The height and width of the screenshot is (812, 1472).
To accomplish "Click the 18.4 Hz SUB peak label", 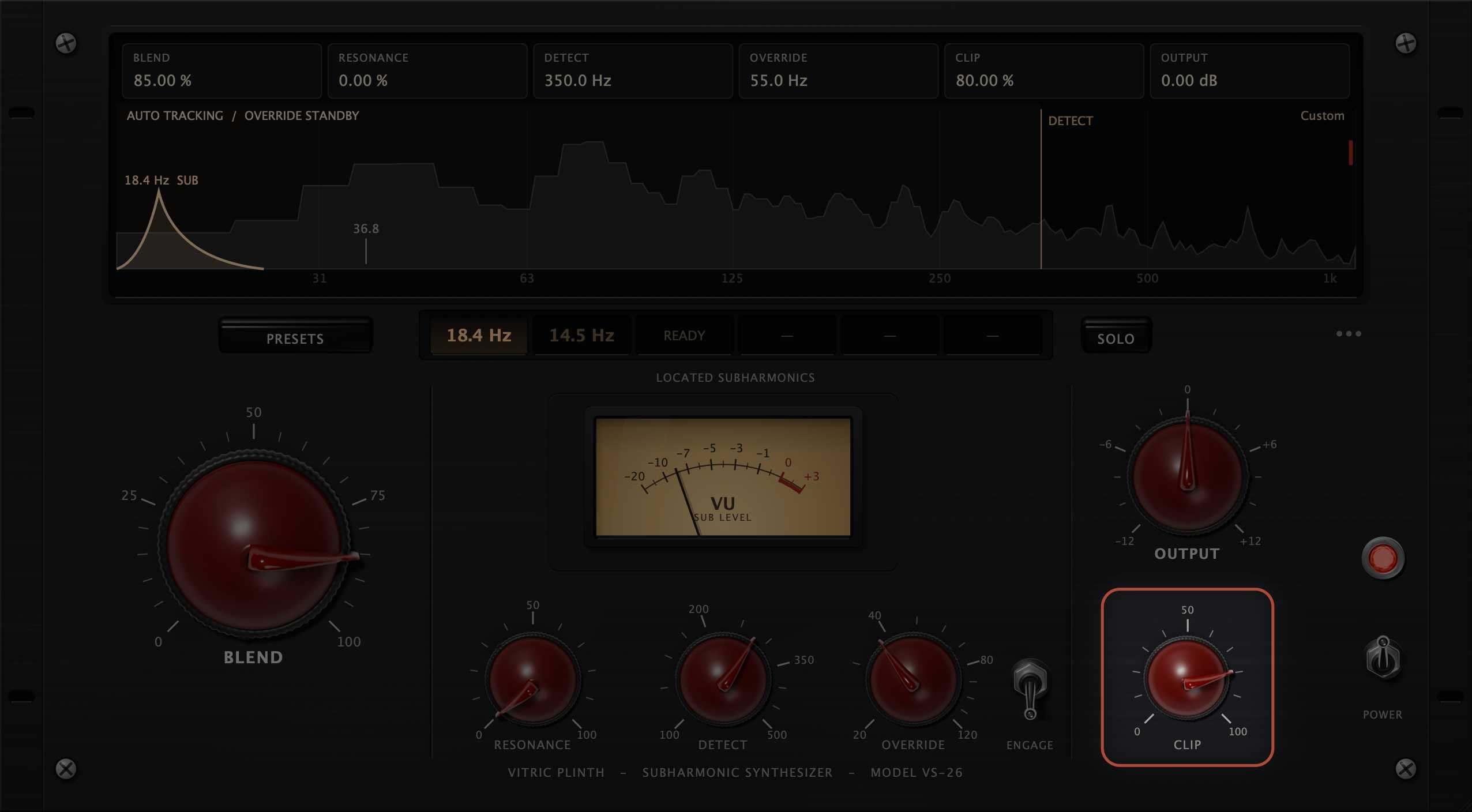I will tap(162, 181).
